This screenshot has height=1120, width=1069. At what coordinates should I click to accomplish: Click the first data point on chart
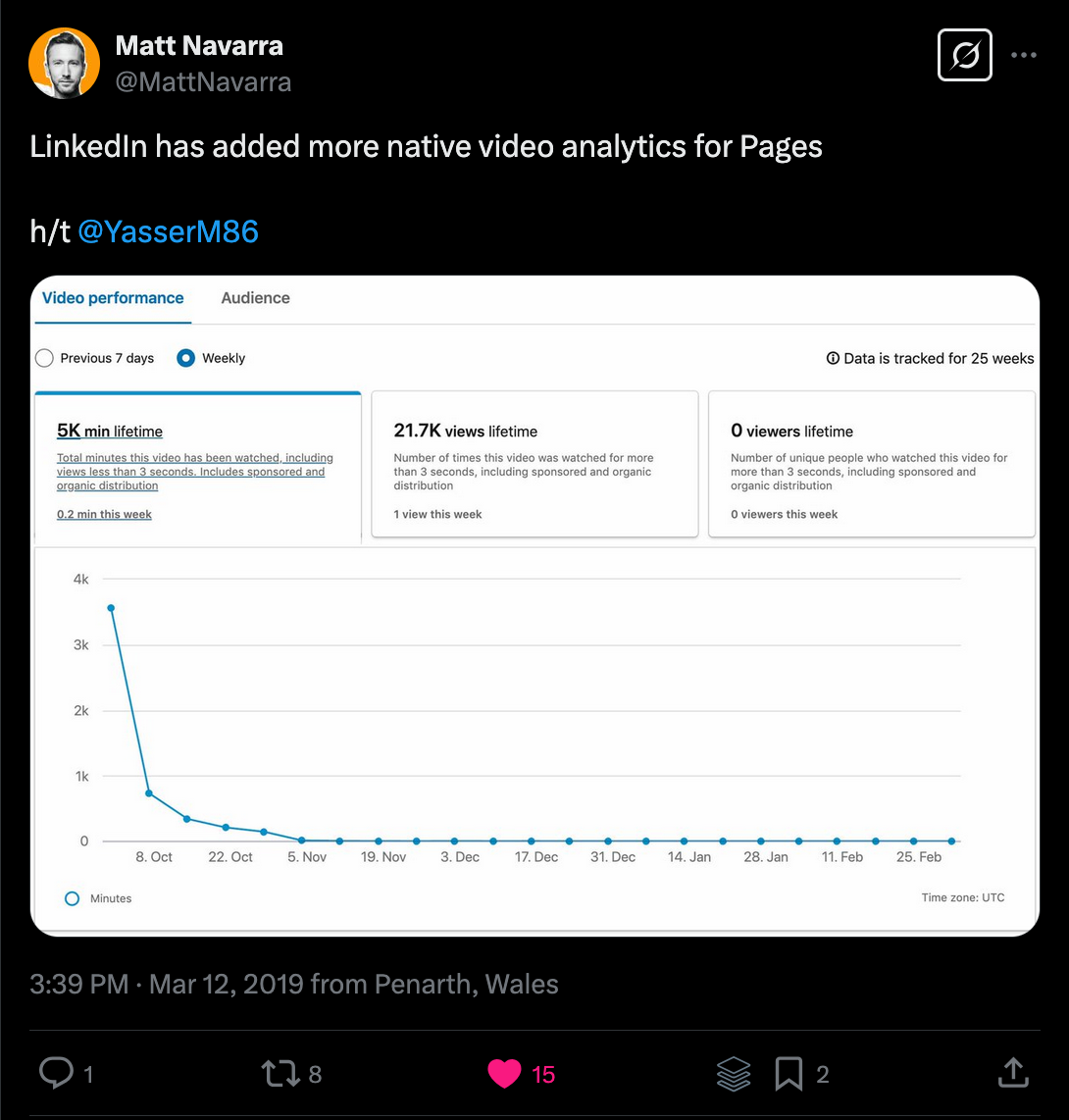(x=111, y=608)
